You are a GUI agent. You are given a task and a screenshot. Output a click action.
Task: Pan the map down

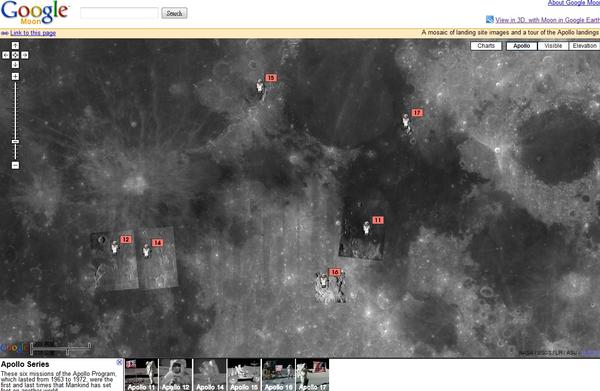pyautogui.click(x=15, y=65)
